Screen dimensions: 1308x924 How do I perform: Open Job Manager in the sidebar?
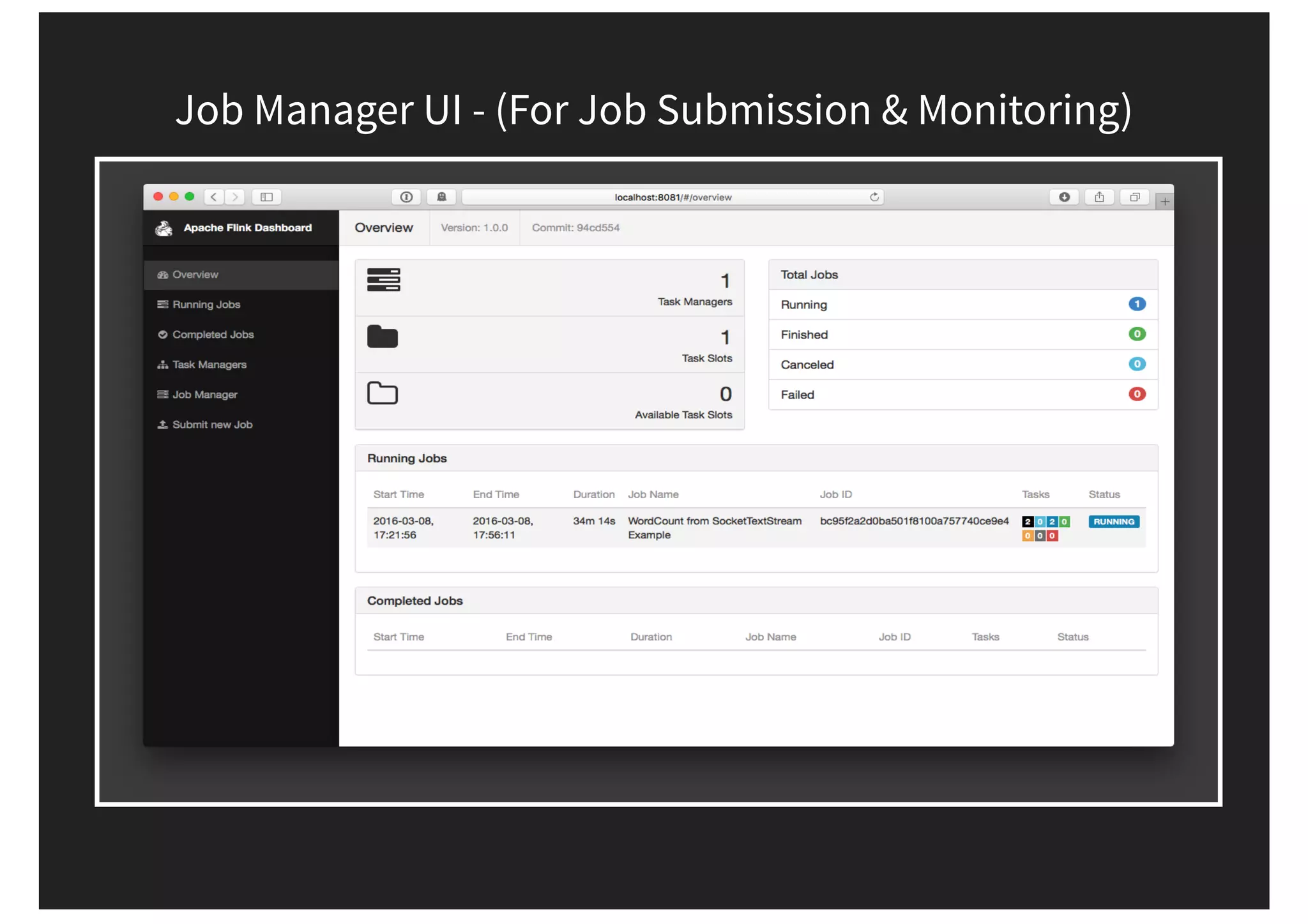pos(241,395)
